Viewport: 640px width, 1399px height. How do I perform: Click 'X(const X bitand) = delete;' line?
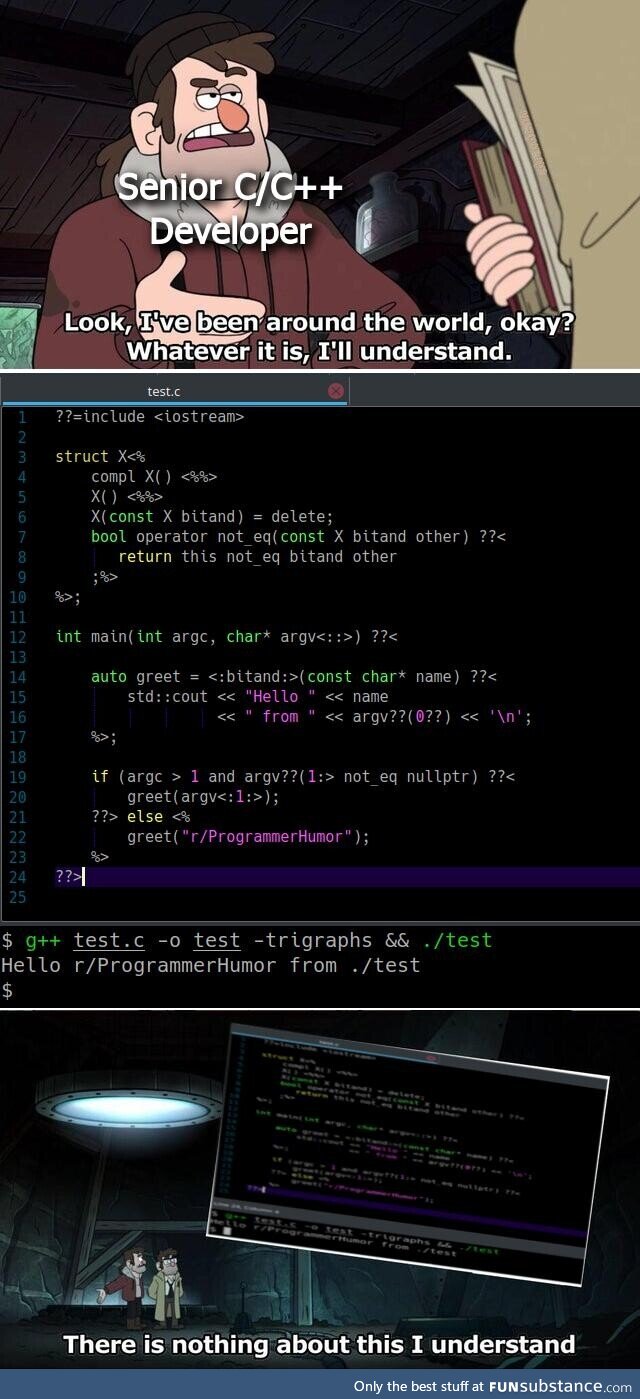point(212,516)
